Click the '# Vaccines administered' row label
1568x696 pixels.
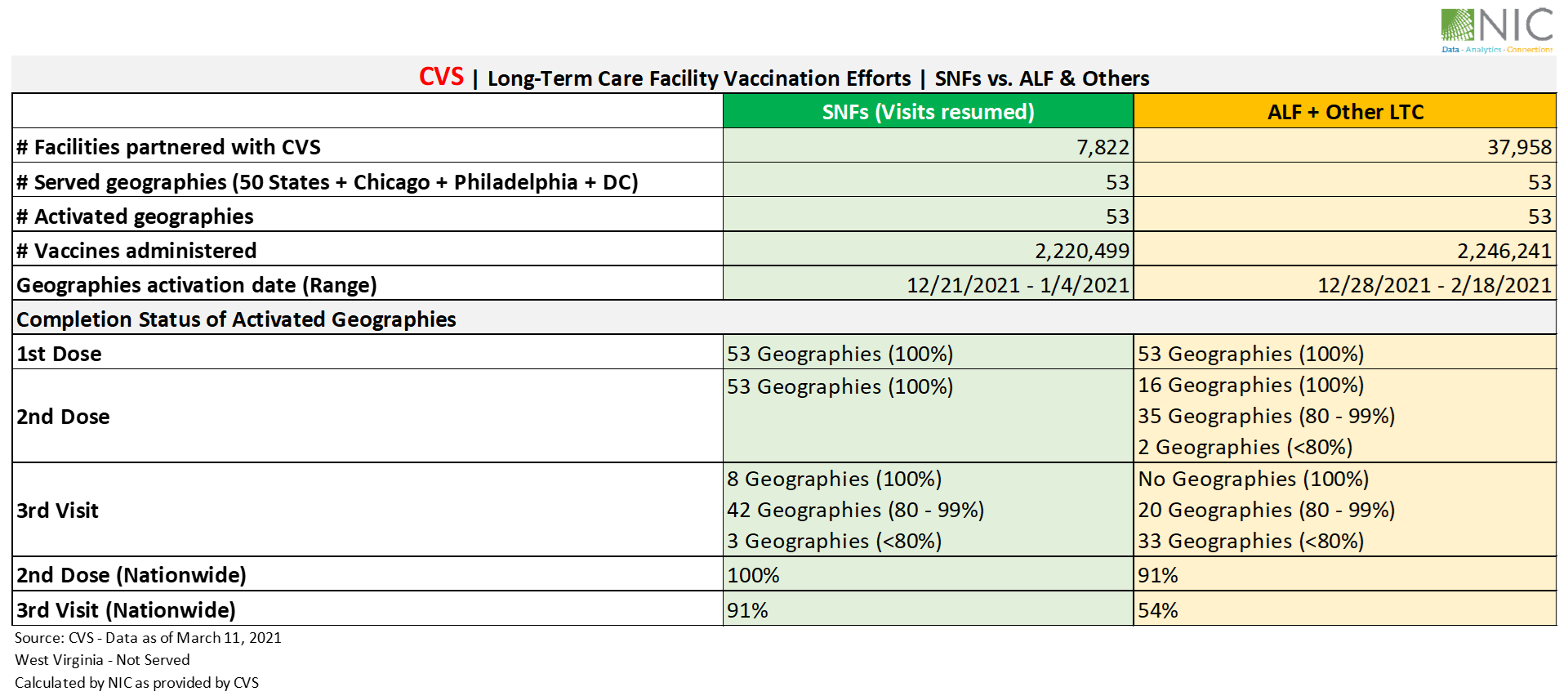click(x=136, y=251)
